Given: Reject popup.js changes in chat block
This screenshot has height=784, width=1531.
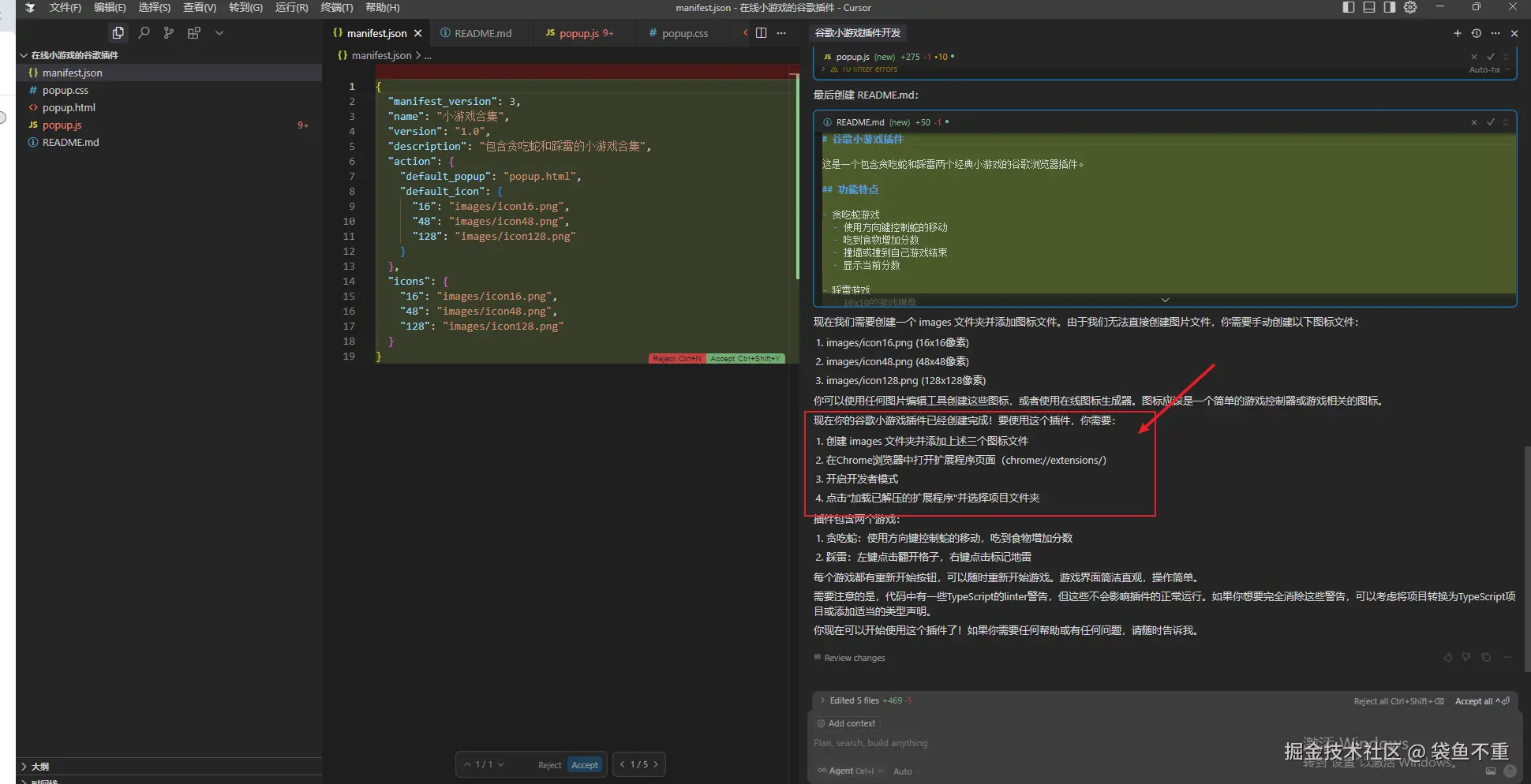Looking at the screenshot, I should point(1473,57).
